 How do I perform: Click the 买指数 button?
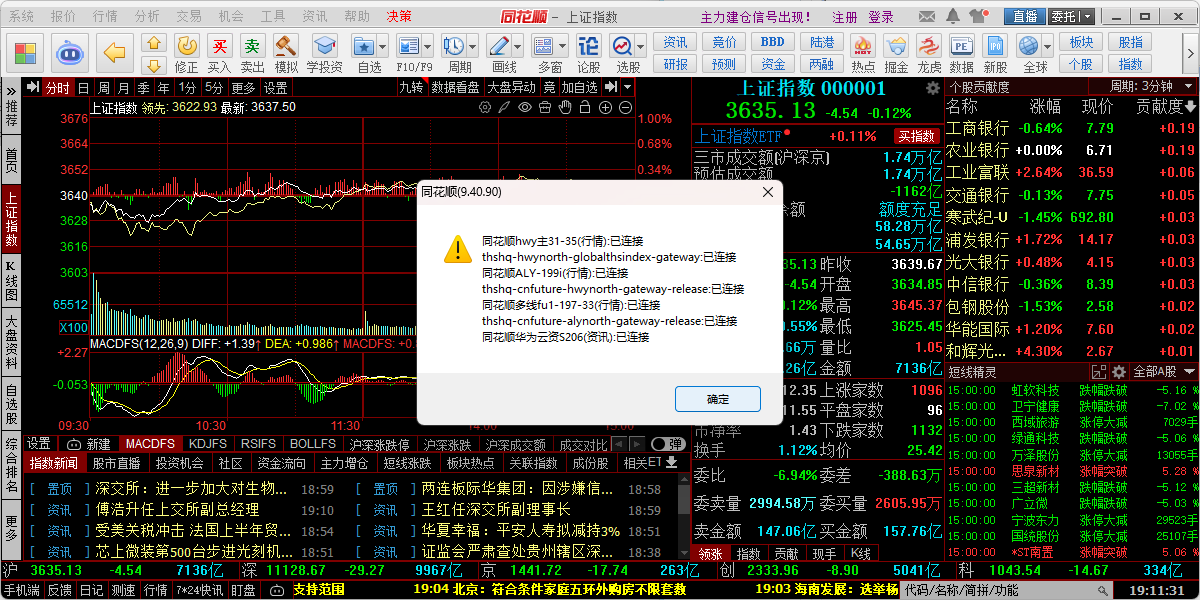(x=917, y=136)
